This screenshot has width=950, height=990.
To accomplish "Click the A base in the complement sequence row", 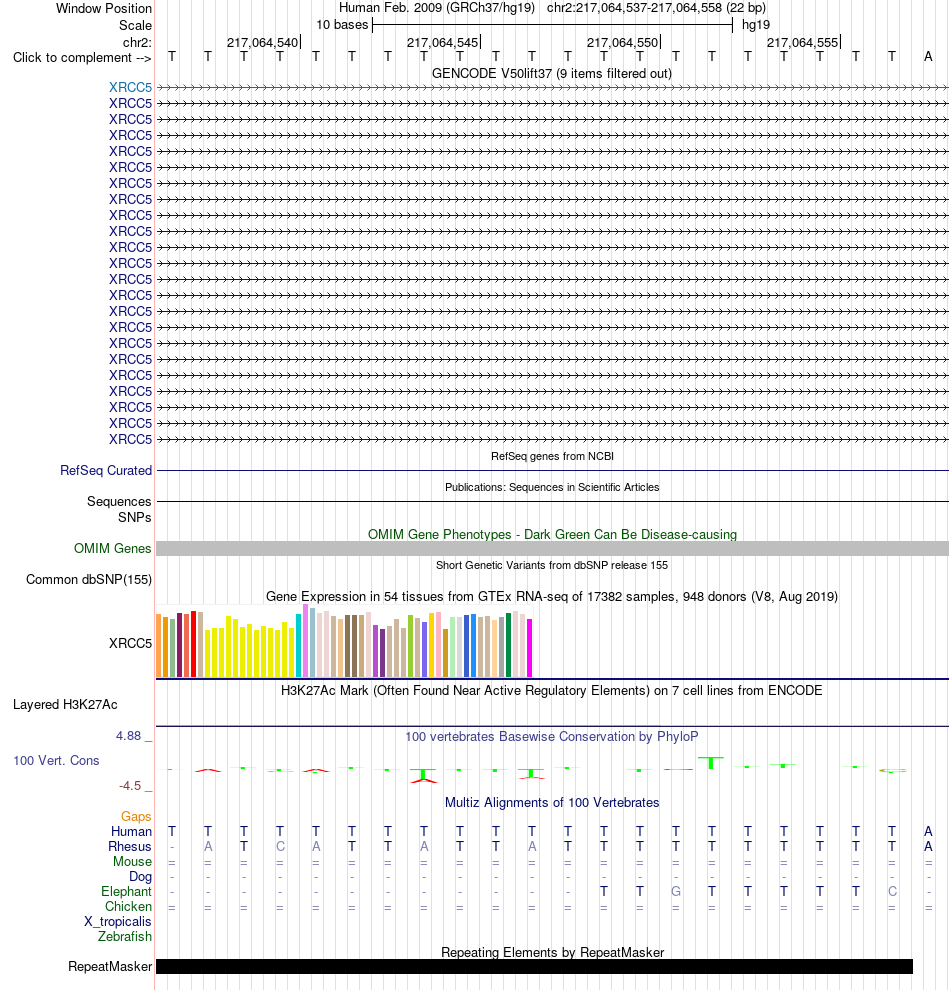I will 928,56.
